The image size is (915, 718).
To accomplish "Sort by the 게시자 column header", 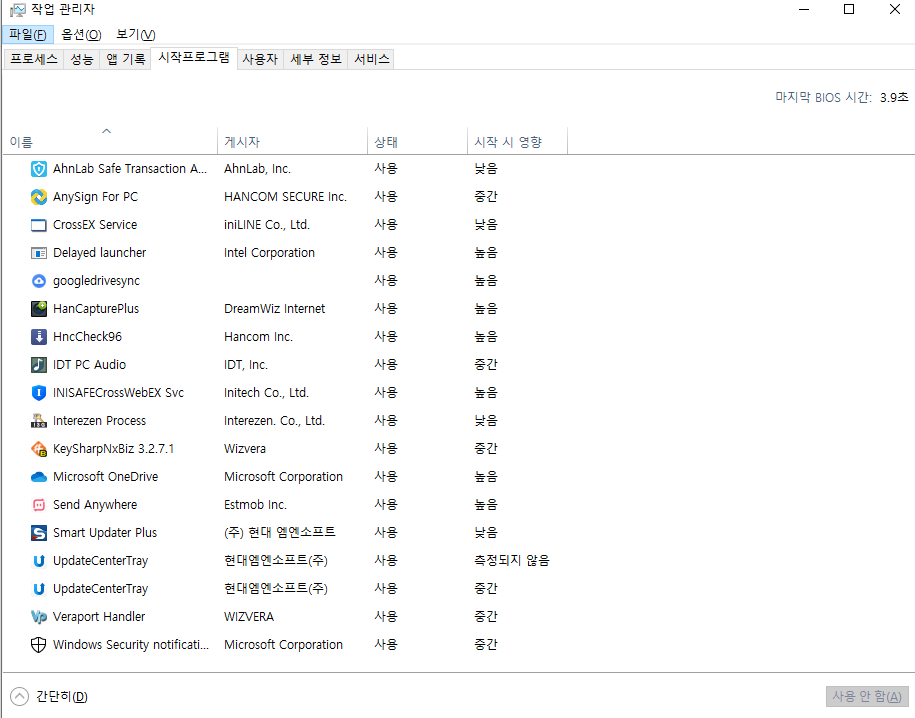I will [292, 141].
